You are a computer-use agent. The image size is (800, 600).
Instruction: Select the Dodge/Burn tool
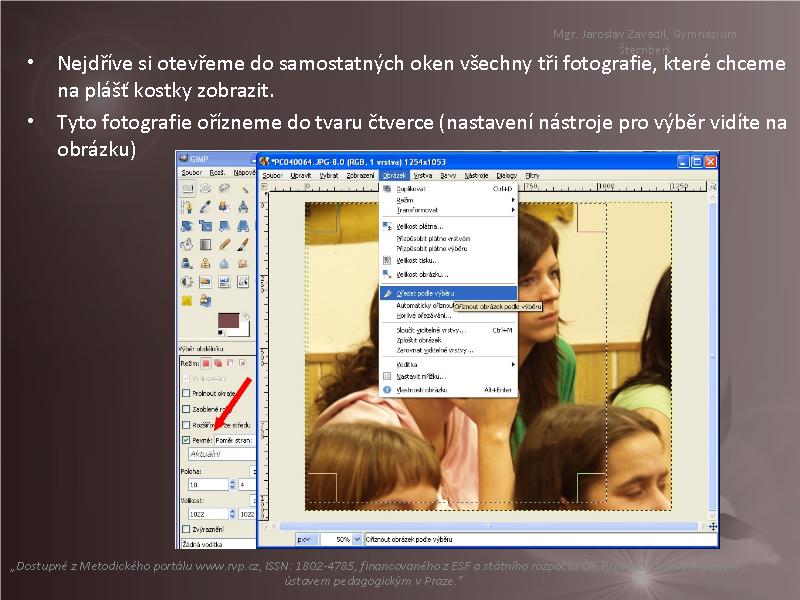[x=187, y=282]
